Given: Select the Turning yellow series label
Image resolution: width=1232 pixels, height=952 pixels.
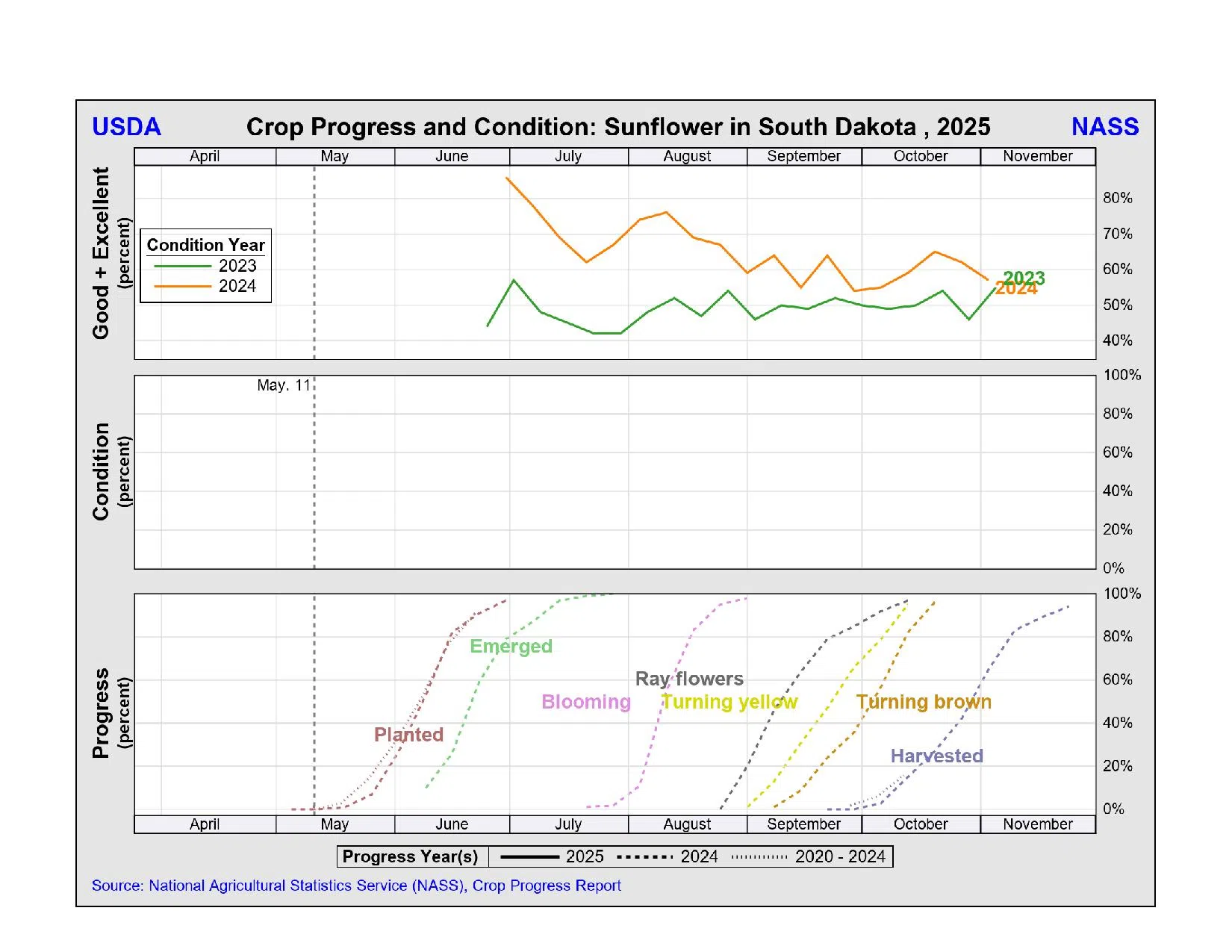Looking at the screenshot, I should pos(729,702).
